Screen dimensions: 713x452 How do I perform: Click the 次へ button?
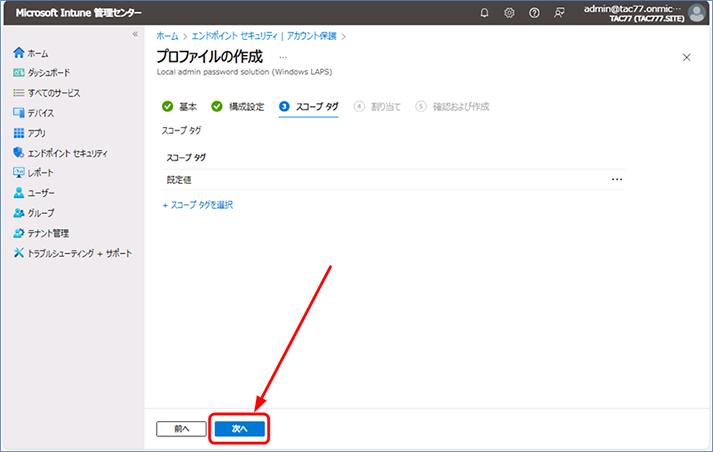240,429
